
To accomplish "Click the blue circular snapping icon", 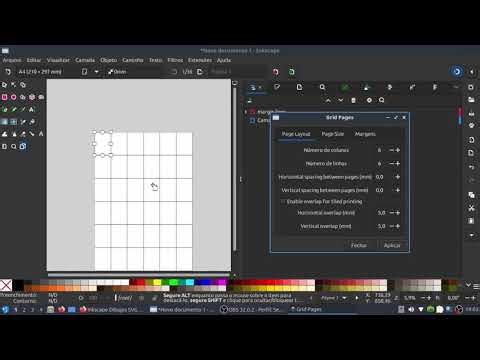I will pyautogui.click(x=457, y=71).
